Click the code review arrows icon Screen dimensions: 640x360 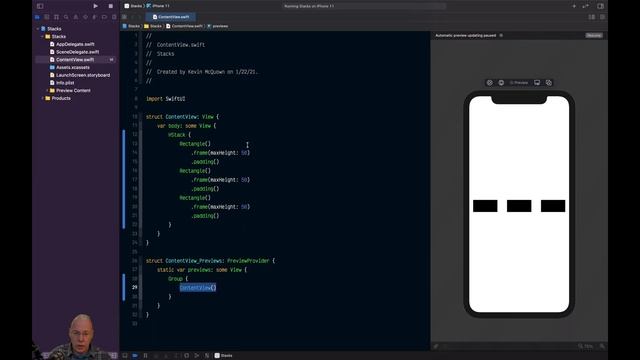[x=586, y=6]
